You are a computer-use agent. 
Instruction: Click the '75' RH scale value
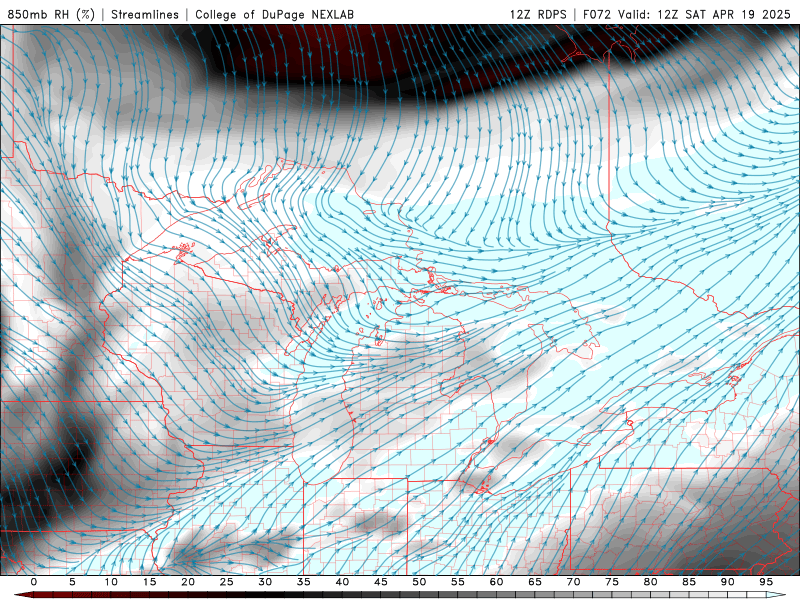[612, 582]
